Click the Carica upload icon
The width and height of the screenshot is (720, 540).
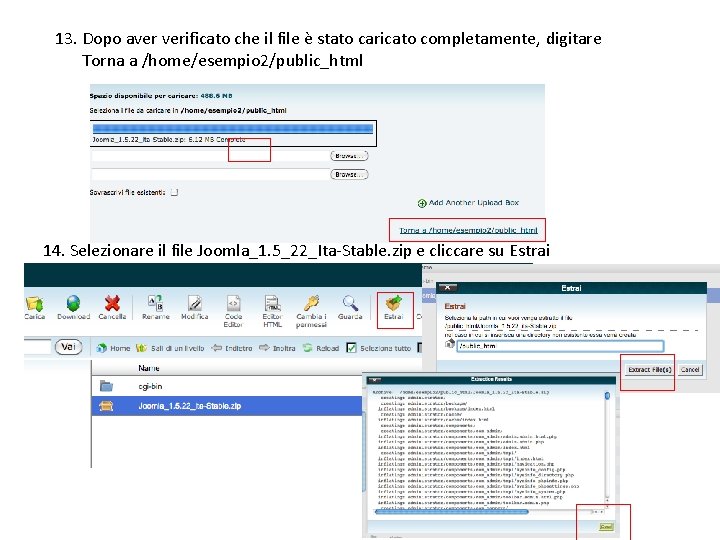35,304
